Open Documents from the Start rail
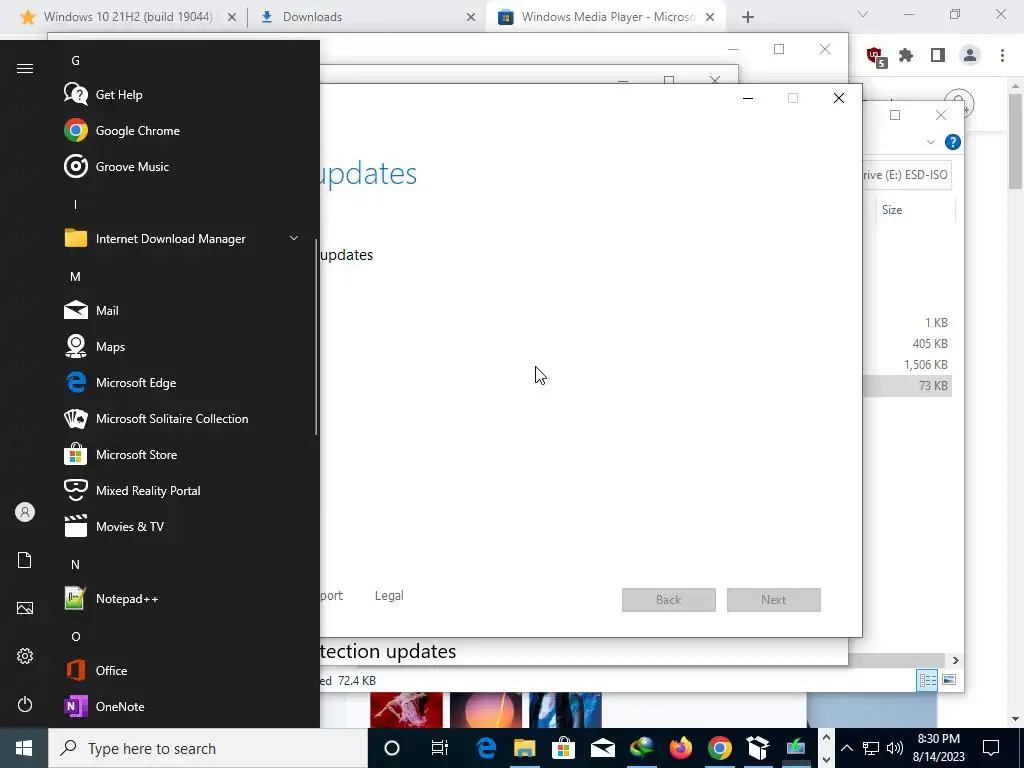 tap(25, 560)
